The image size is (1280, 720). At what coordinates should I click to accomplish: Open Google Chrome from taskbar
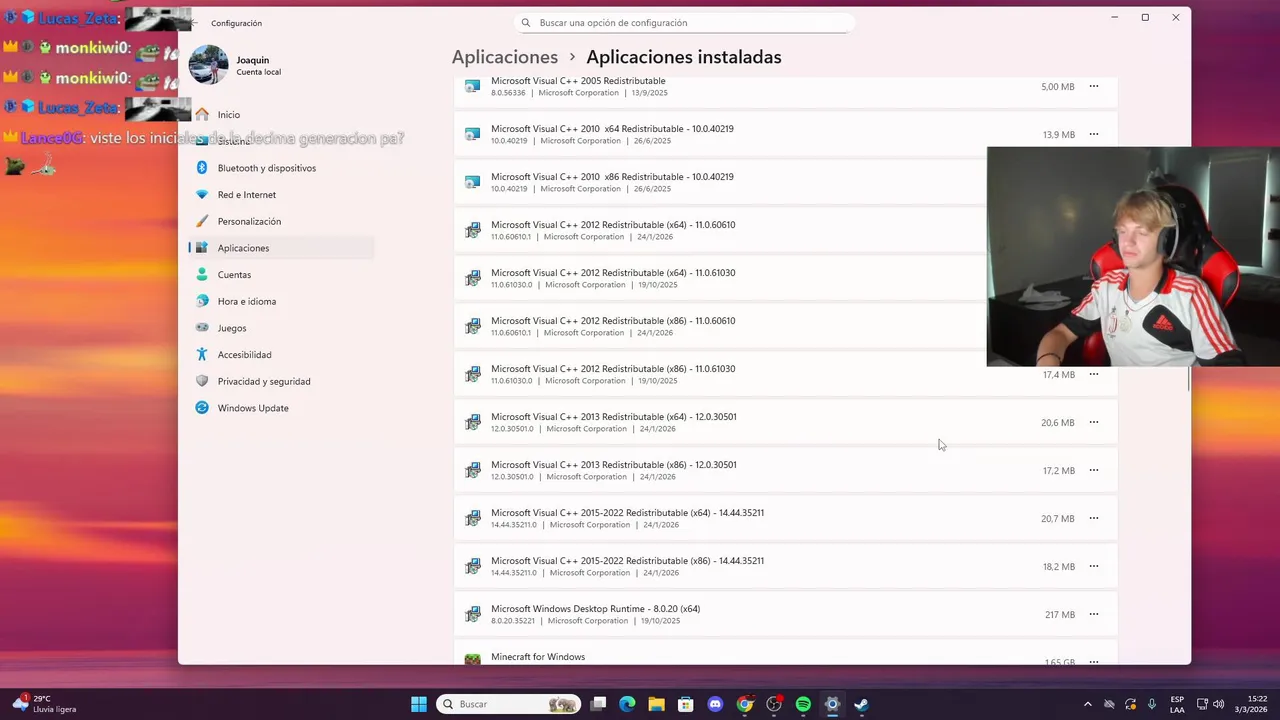click(x=744, y=704)
